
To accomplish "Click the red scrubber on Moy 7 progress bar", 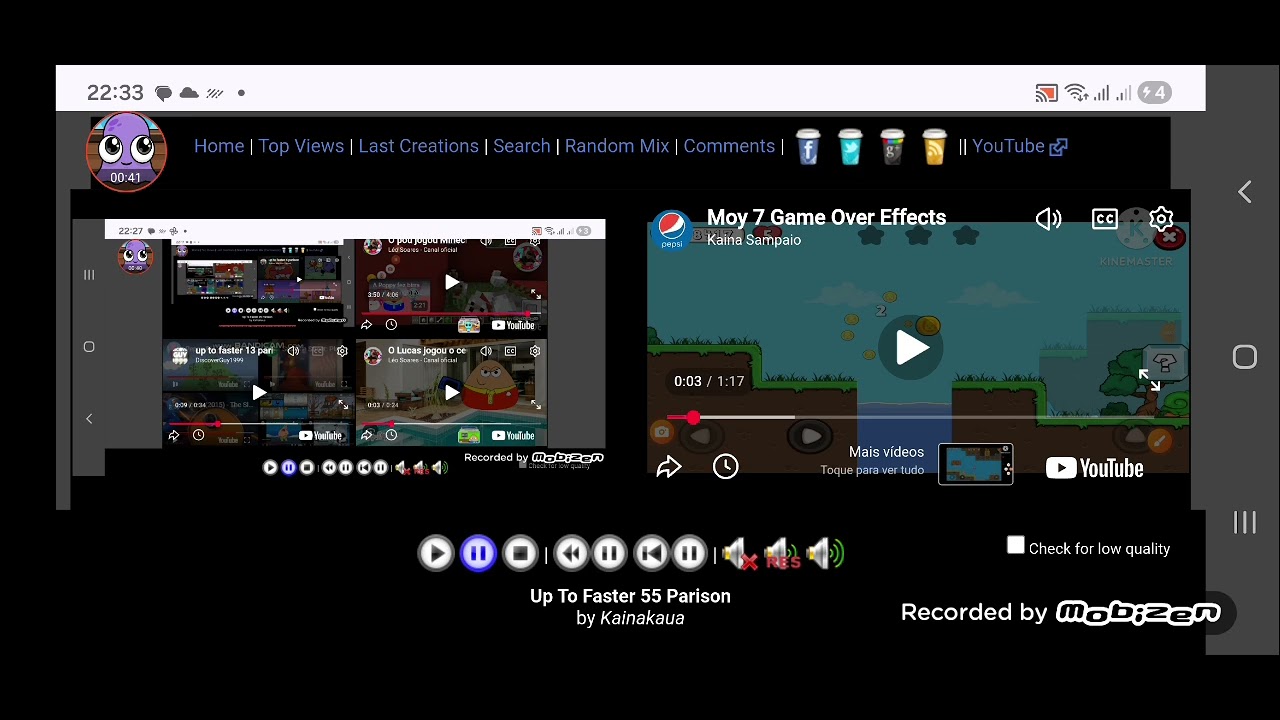I will coord(693,417).
